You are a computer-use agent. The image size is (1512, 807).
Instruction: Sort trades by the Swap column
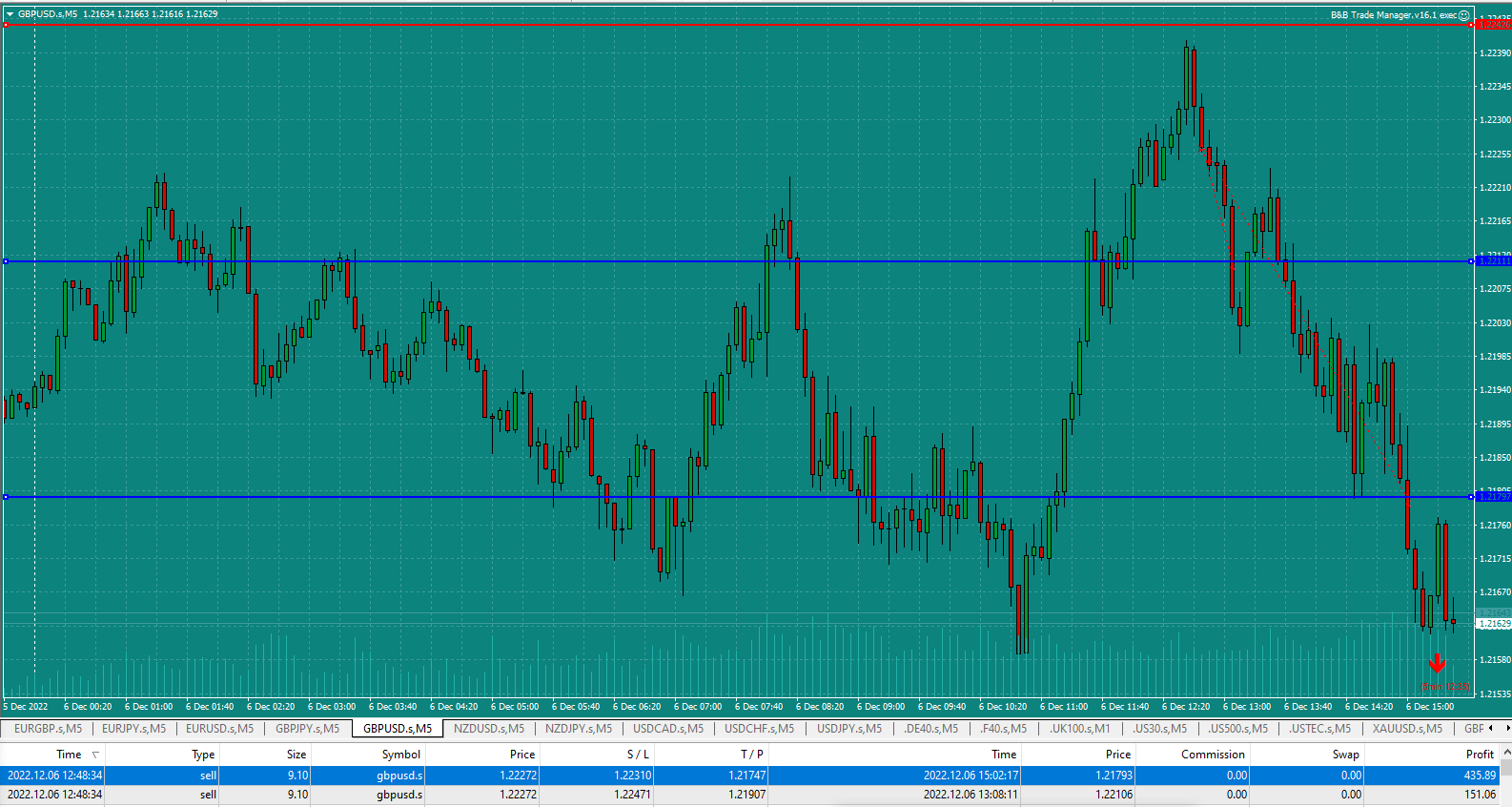point(1345,755)
